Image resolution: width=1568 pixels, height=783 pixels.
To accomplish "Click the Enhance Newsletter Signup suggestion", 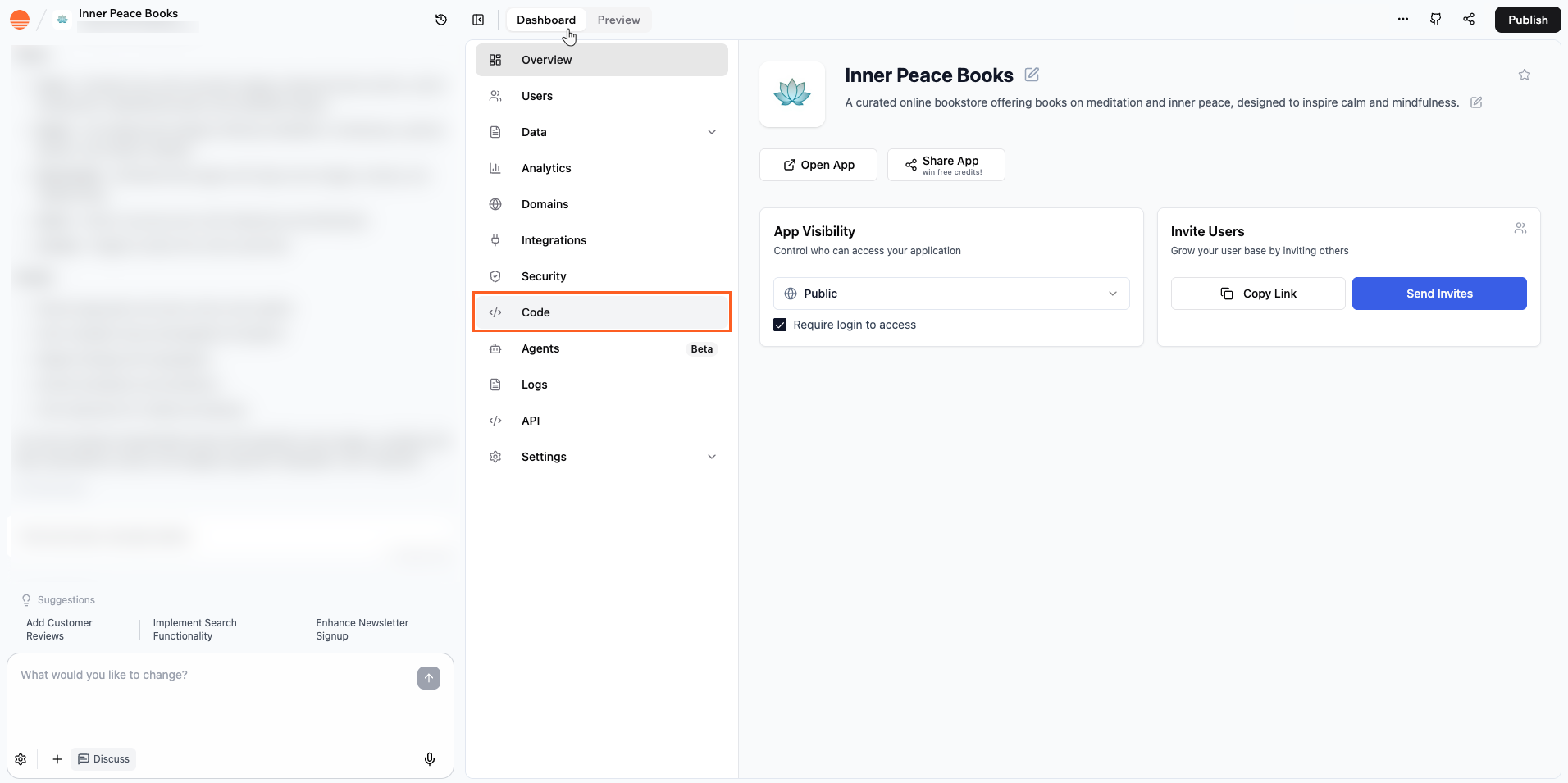I will tap(362, 629).
